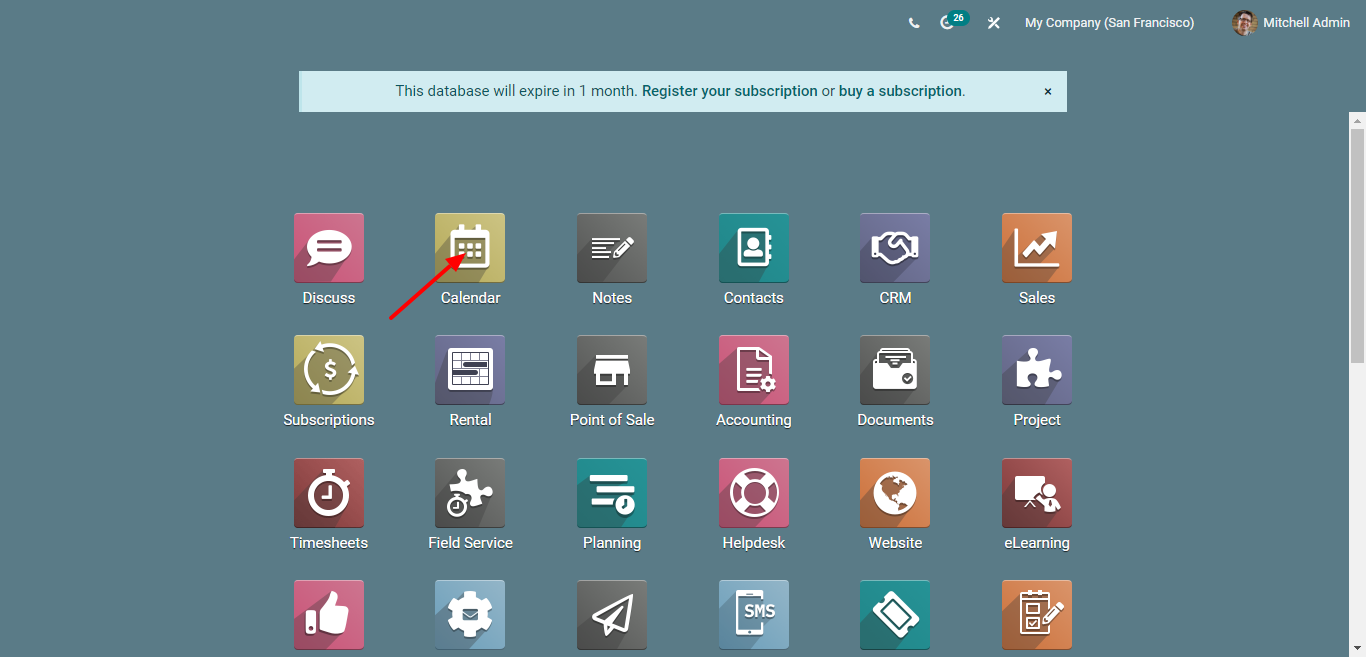Open the Helpdesk lifebuoy icon

coord(753,493)
